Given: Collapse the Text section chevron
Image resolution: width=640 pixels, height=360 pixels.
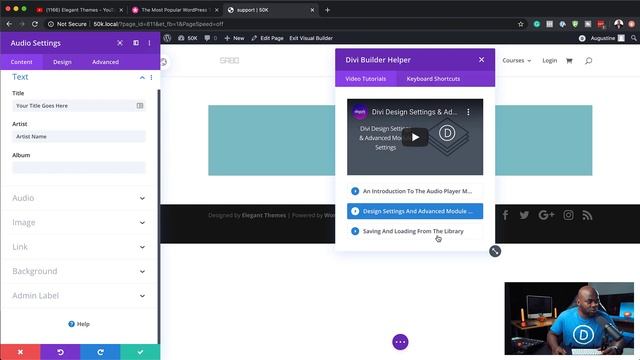Looking at the screenshot, I should coord(142,78).
